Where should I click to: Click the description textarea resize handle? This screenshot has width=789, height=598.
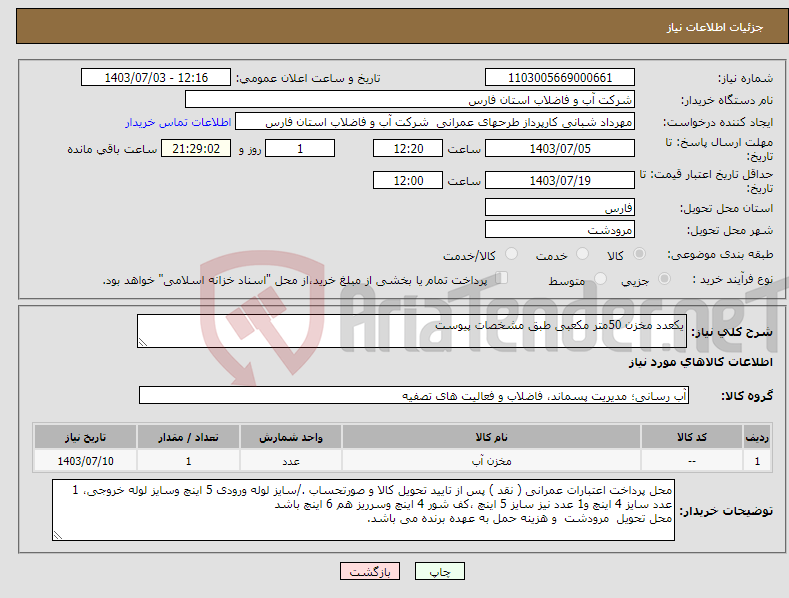point(143,342)
